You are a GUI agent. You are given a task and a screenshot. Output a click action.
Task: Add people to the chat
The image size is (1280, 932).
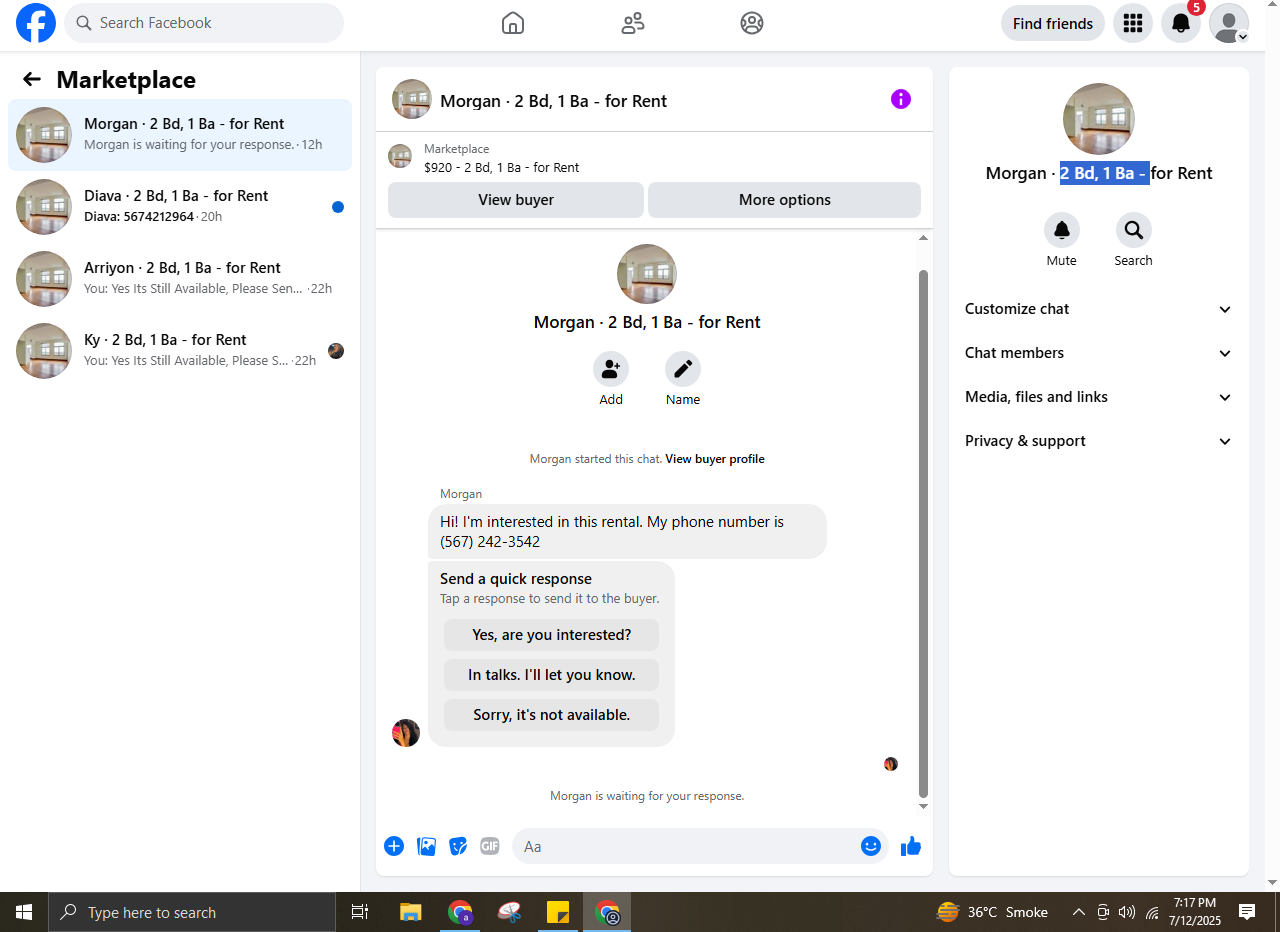pos(611,369)
